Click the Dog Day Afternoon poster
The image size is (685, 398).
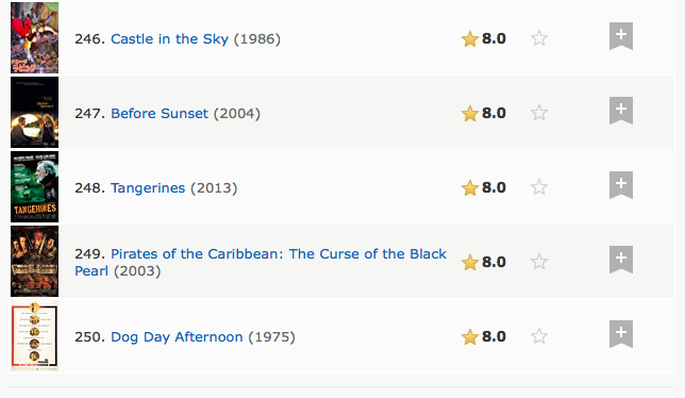pyautogui.click(x=35, y=336)
